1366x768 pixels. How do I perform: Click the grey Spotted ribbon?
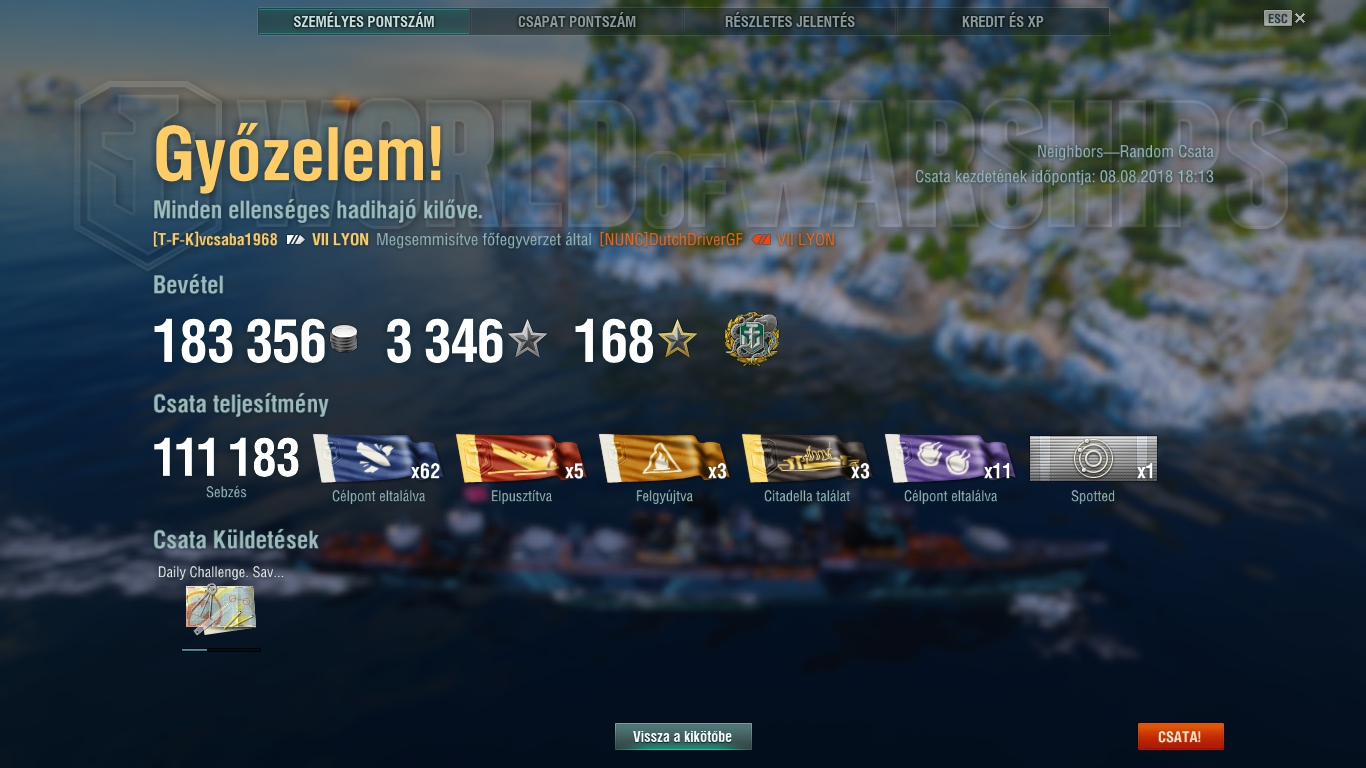click(x=1093, y=459)
